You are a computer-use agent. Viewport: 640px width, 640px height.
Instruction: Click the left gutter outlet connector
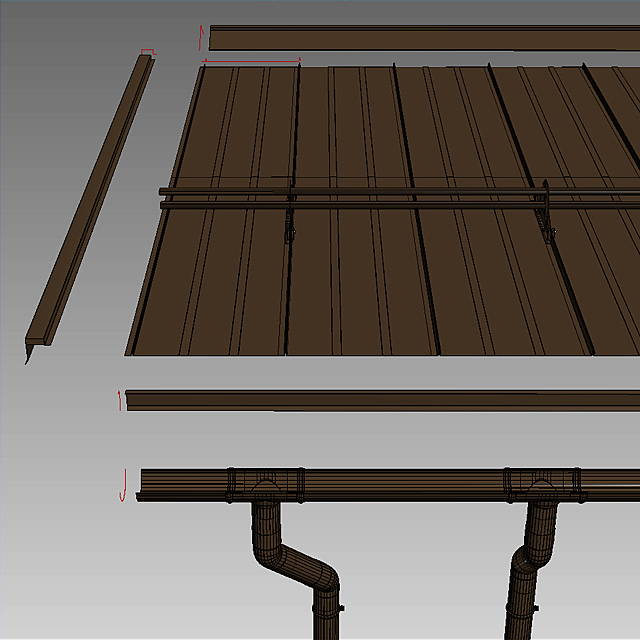tap(266, 485)
